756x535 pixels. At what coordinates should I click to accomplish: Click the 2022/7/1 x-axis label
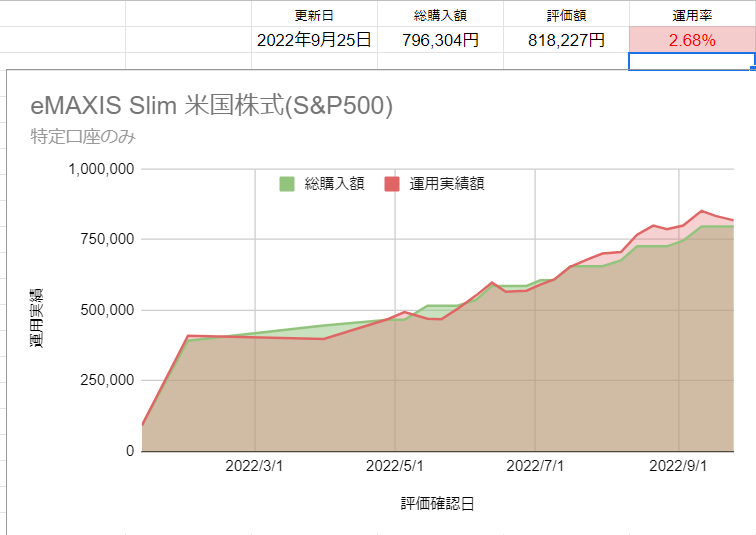(x=535, y=466)
